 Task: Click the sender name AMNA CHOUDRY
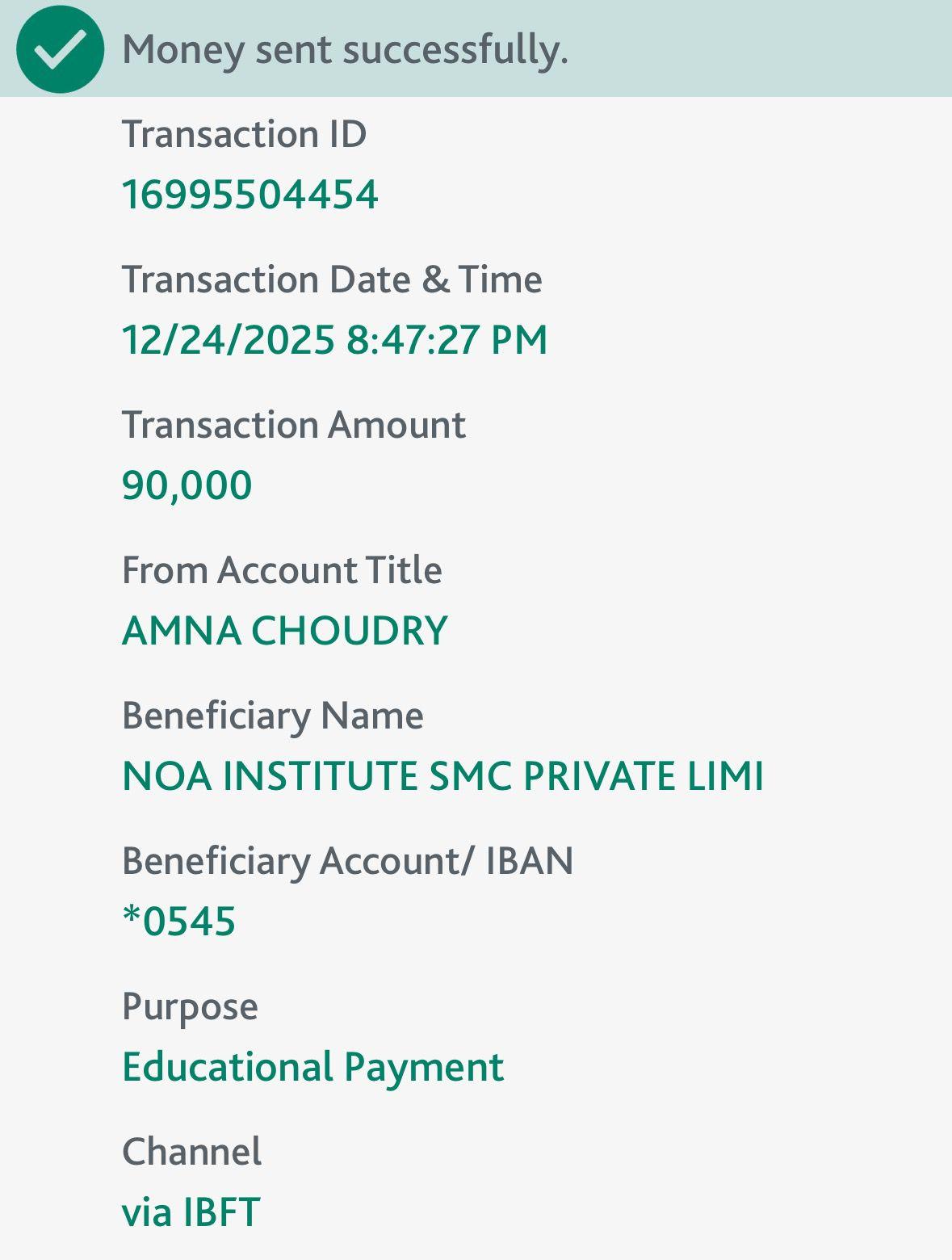284,631
